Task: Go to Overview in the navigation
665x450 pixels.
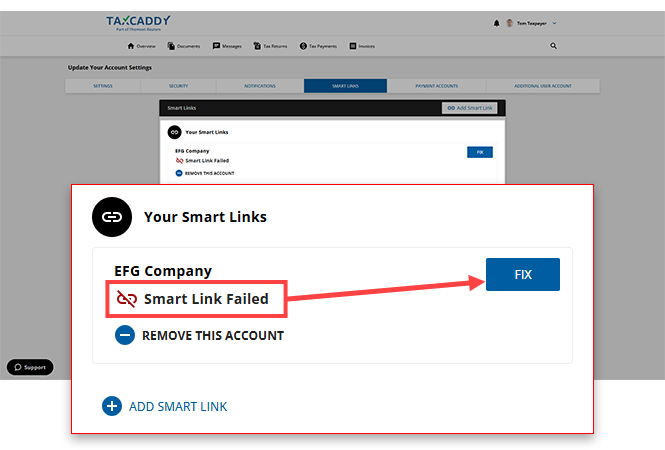Action: pyautogui.click(x=141, y=46)
